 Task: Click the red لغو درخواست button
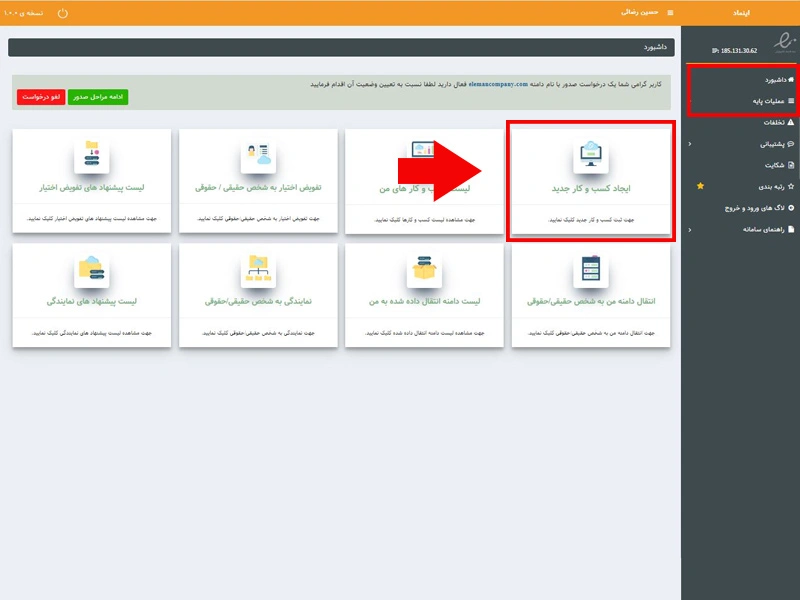coord(41,97)
